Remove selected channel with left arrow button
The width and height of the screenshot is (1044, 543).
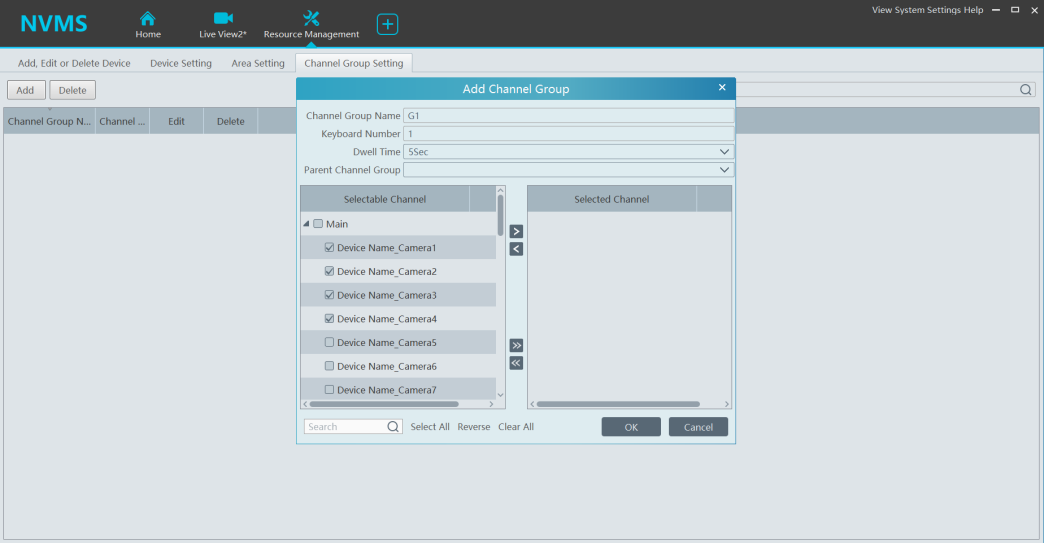point(516,249)
